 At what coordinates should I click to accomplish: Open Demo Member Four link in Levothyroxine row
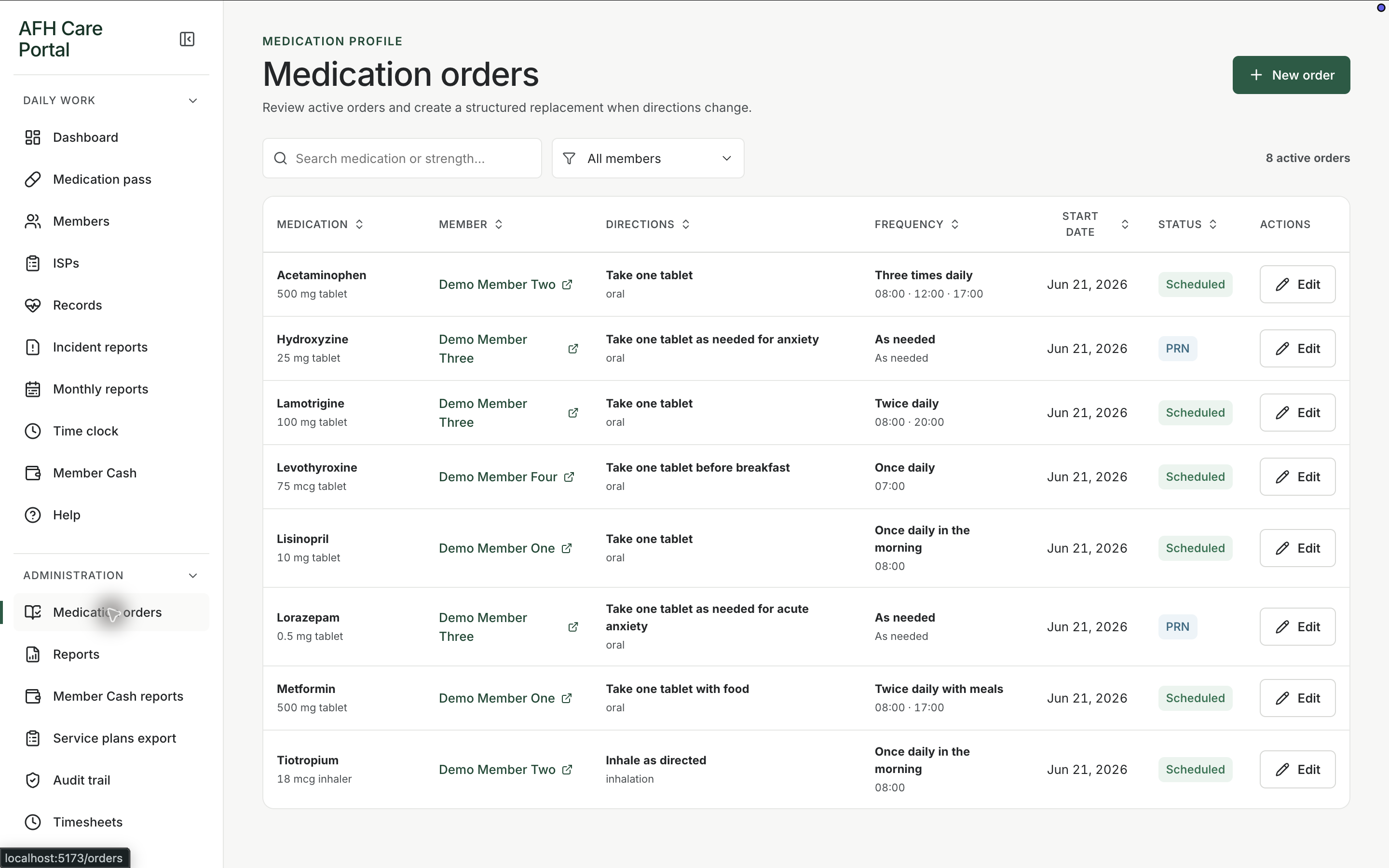507,477
